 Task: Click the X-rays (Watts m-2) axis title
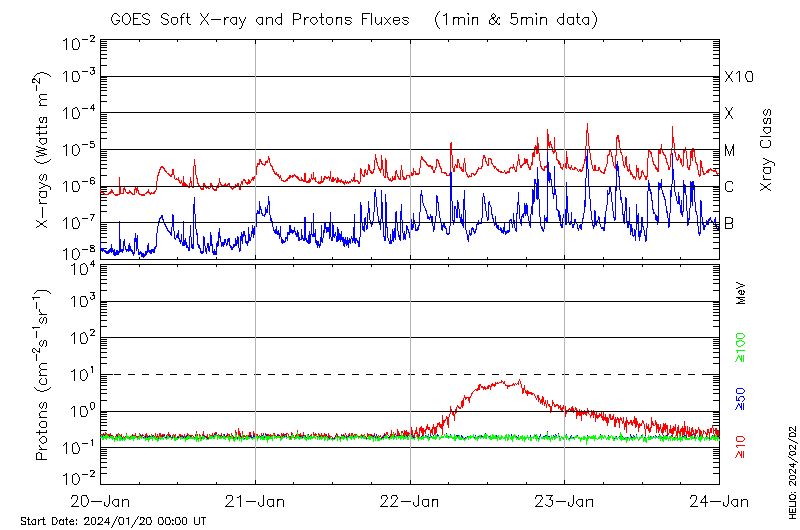click(x=45, y=152)
